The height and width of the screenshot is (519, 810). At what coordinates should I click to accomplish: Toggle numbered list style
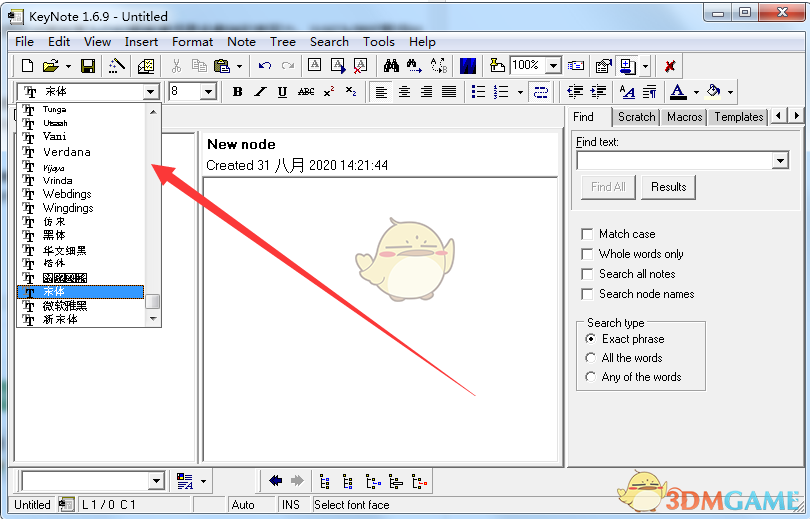point(501,92)
